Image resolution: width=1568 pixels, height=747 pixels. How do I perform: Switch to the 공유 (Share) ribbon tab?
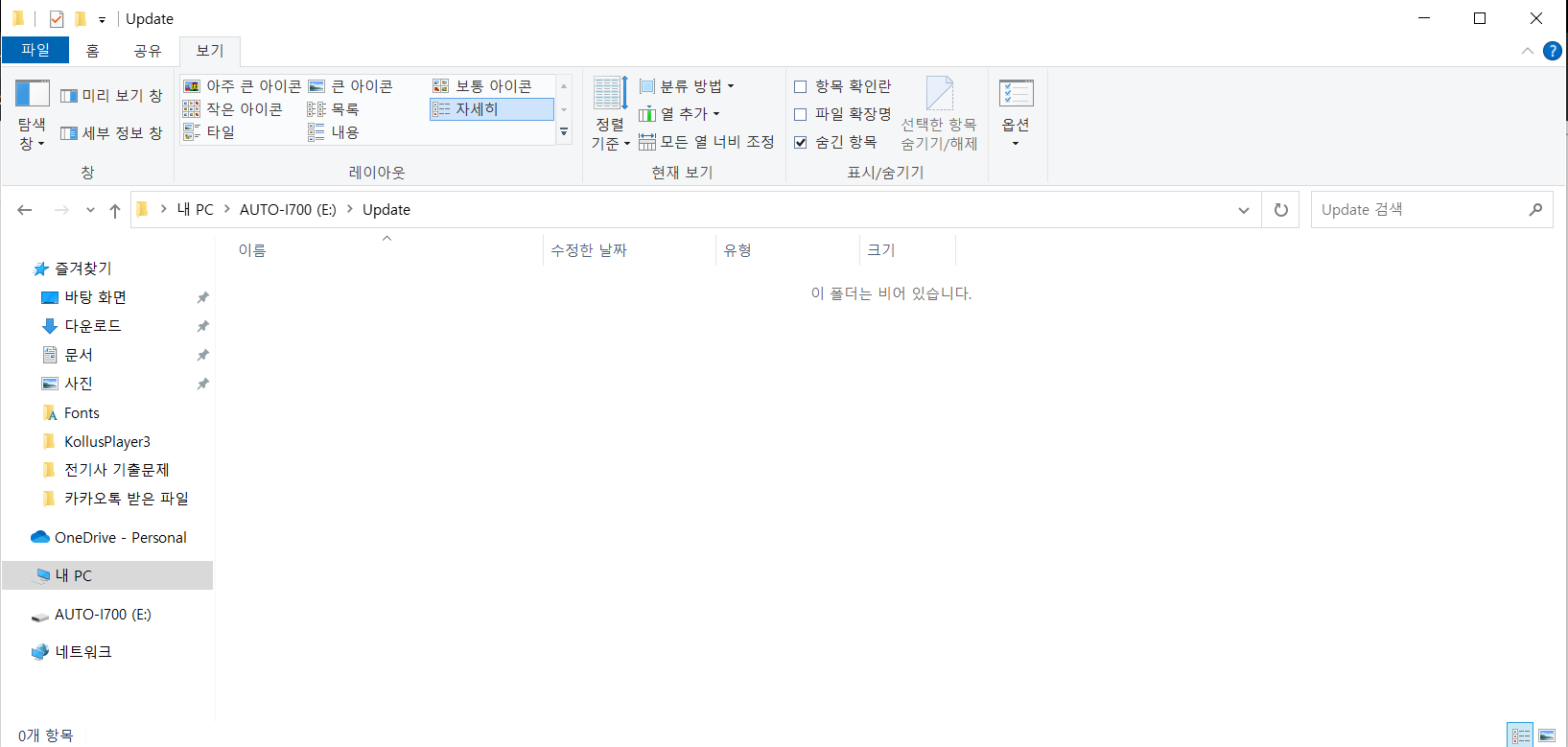coord(148,51)
